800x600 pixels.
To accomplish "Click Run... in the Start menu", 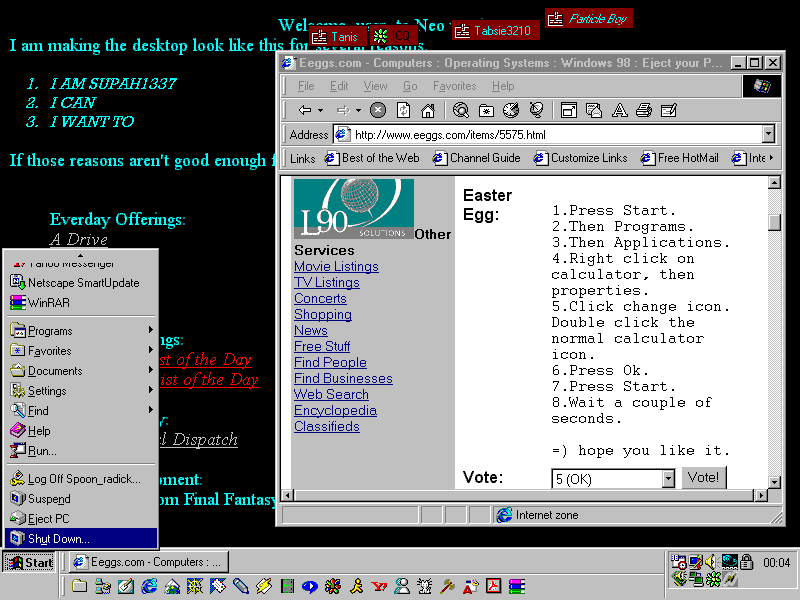I will click(82, 451).
